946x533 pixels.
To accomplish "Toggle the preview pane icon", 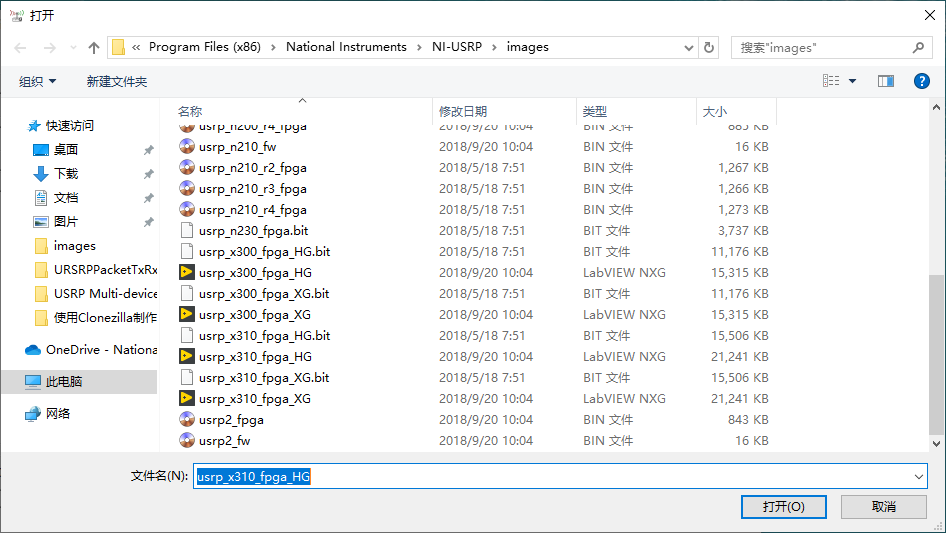I will (885, 81).
